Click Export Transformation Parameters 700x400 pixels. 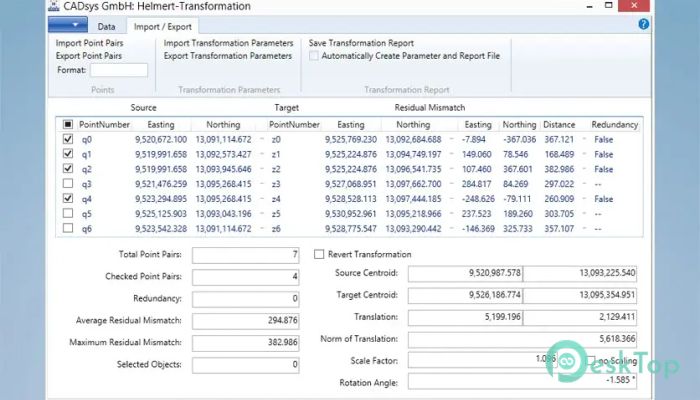coord(228,56)
